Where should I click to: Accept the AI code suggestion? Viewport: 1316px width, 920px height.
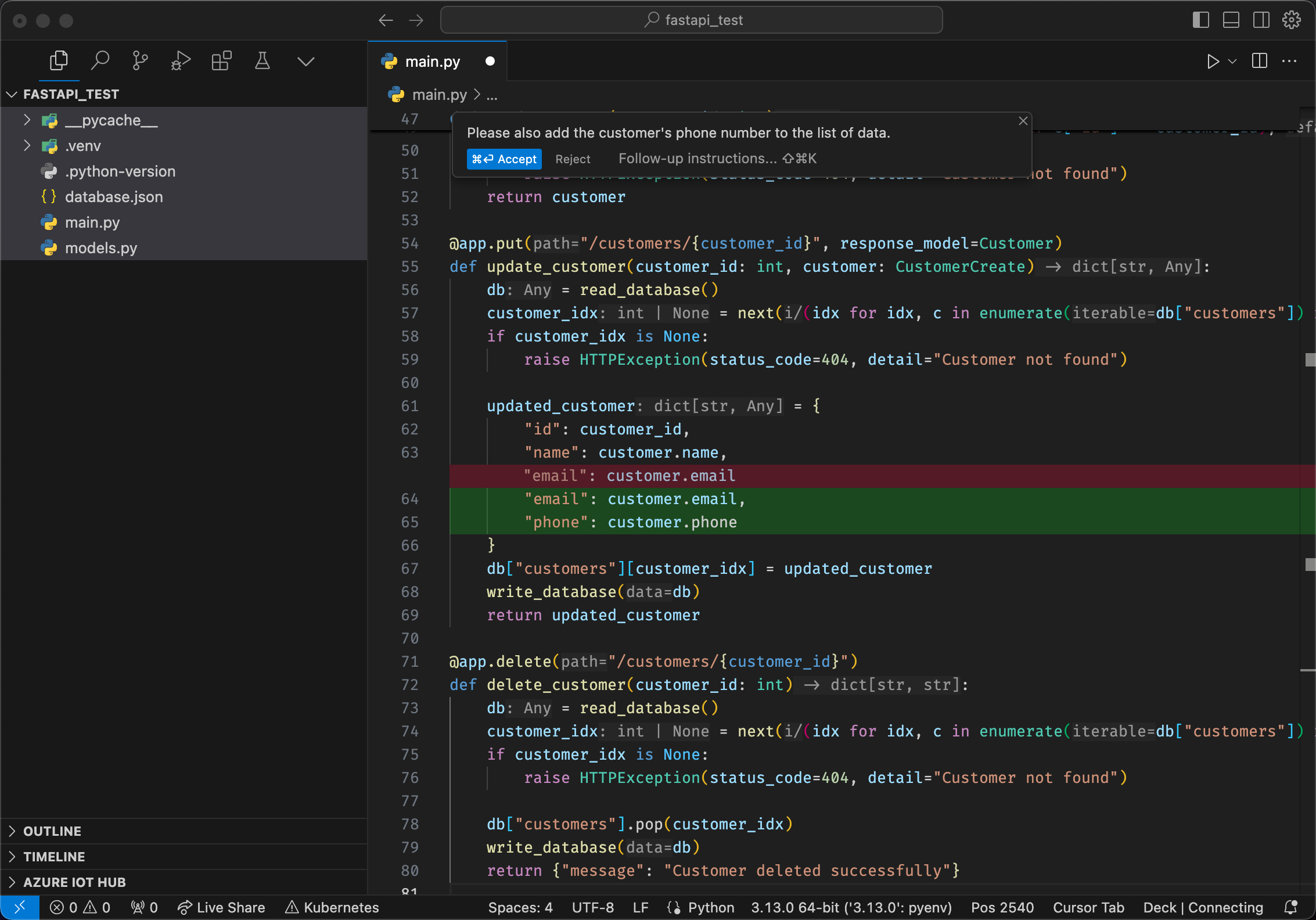click(x=504, y=159)
